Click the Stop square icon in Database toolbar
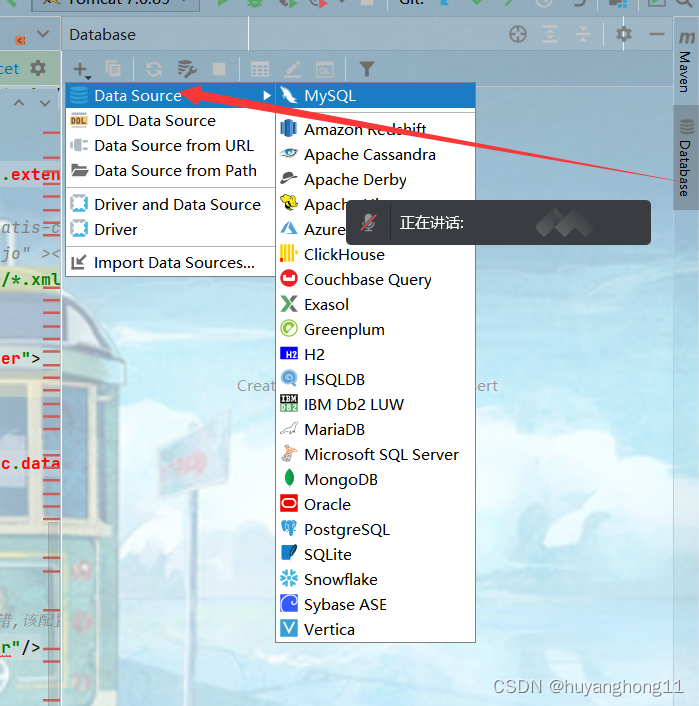The image size is (699, 706). (219, 69)
